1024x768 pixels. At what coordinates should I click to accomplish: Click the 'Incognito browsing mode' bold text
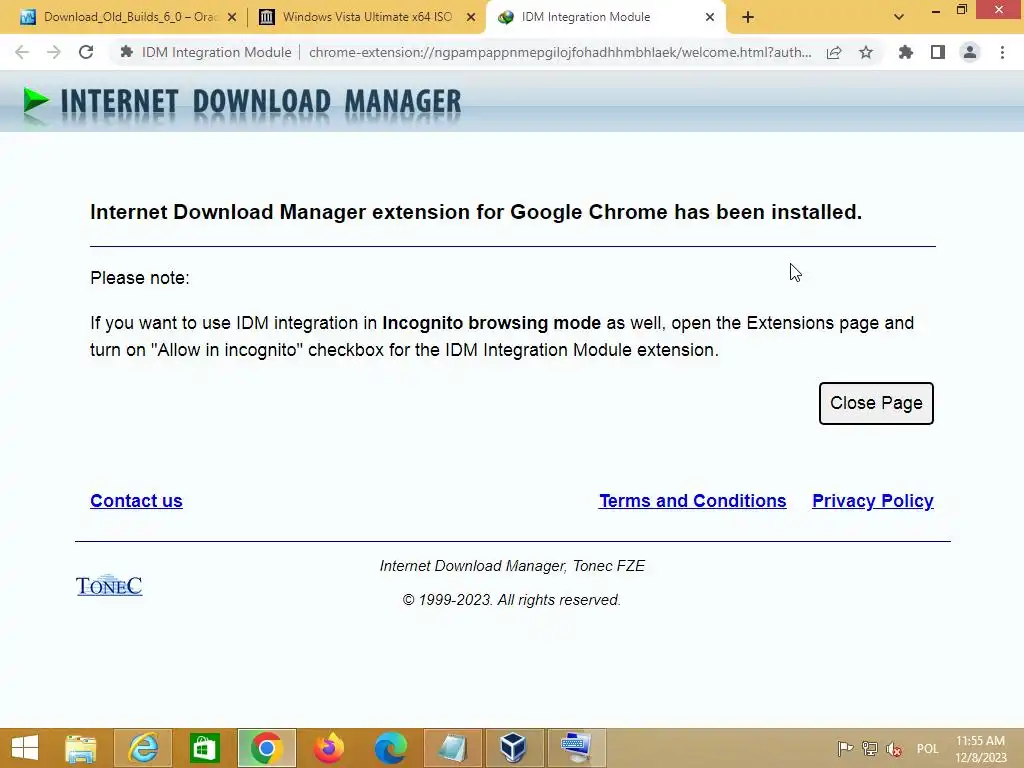[491, 323]
